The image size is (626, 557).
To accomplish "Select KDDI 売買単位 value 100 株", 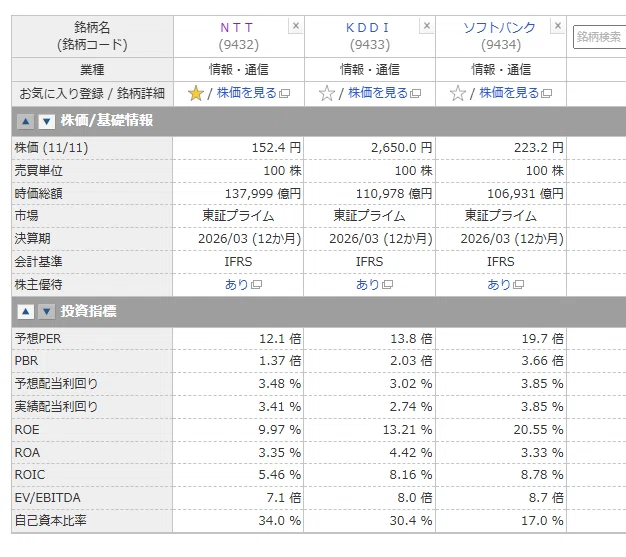I will pyautogui.click(x=414, y=171).
